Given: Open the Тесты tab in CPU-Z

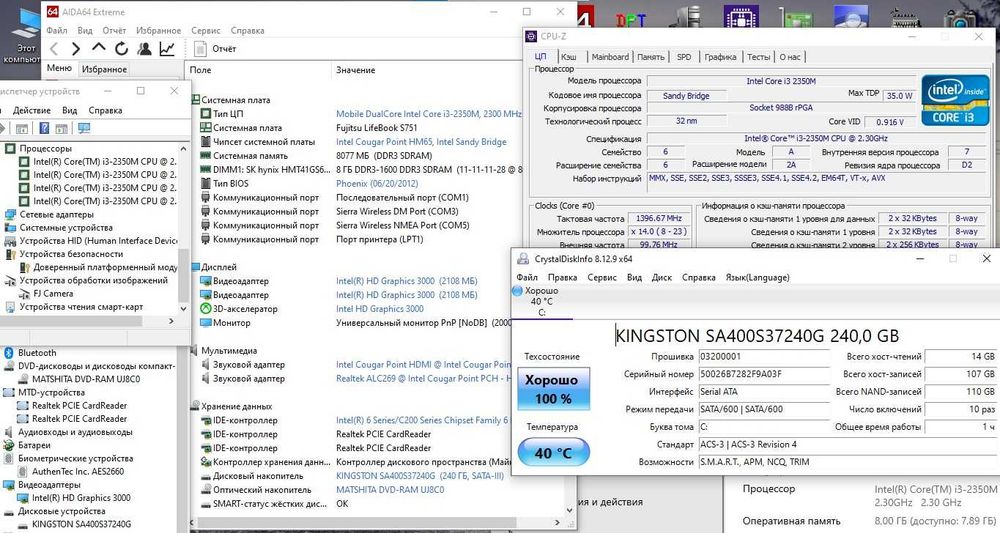Looking at the screenshot, I should click(x=758, y=57).
